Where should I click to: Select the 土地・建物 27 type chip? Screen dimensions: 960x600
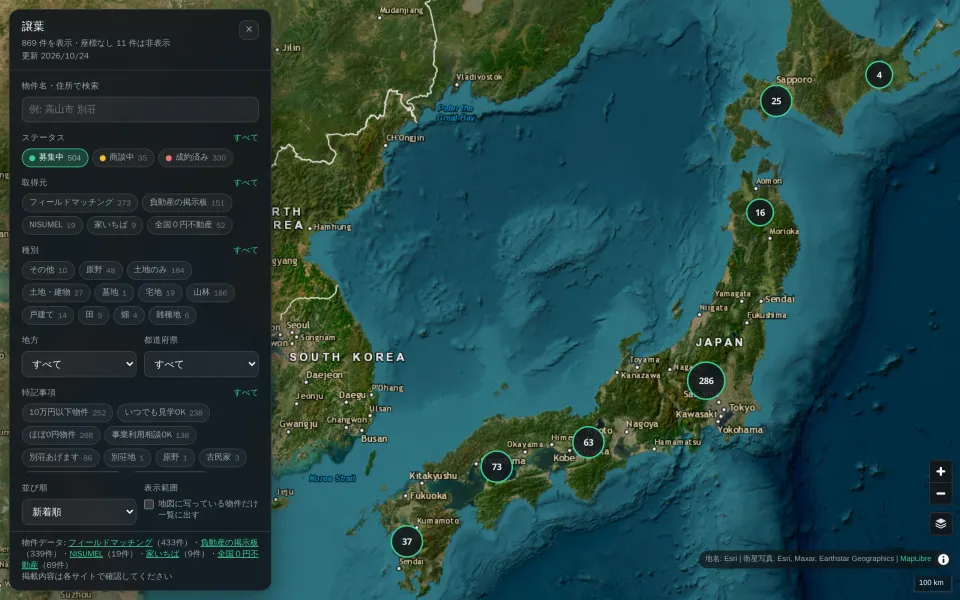point(56,293)
